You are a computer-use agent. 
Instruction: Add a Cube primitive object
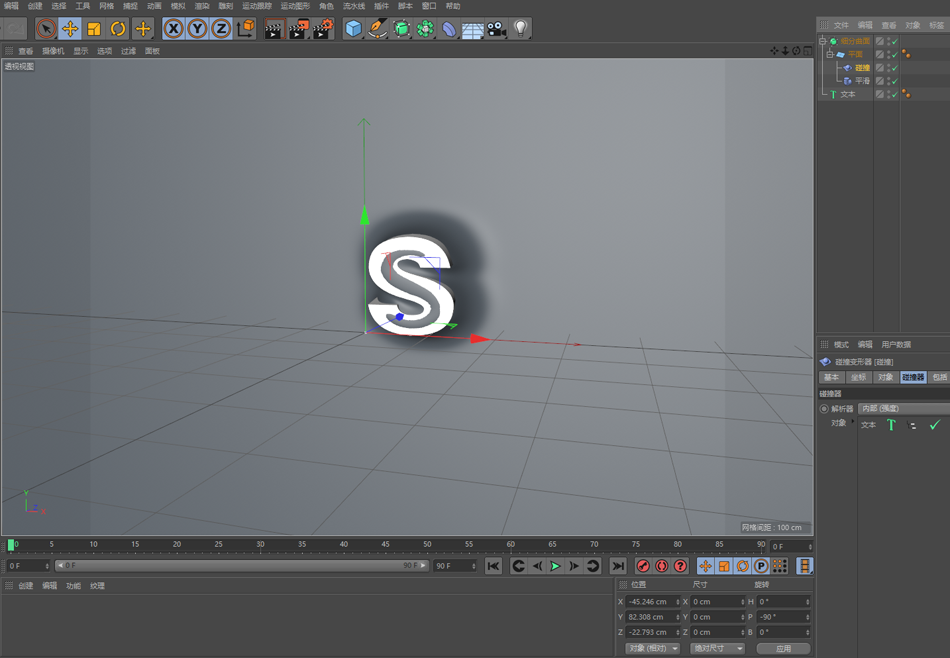(353, 28)
